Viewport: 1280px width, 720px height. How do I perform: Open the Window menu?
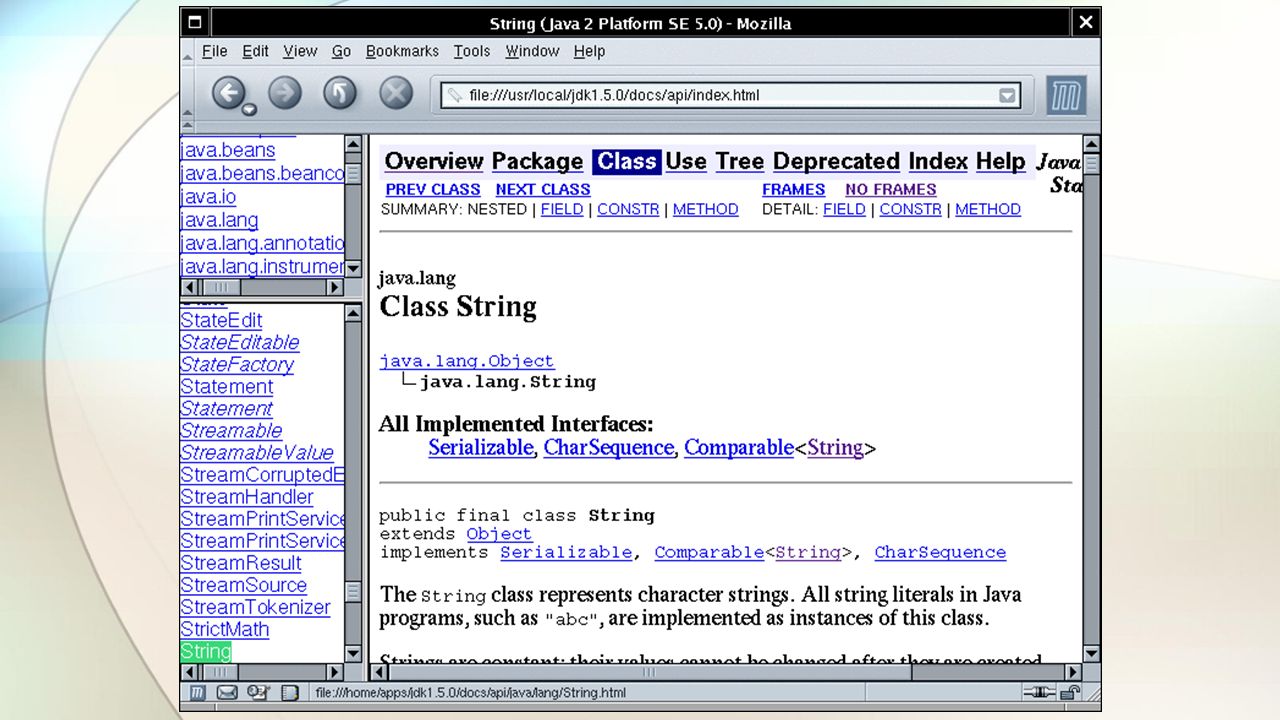click(x=532, y=51)
